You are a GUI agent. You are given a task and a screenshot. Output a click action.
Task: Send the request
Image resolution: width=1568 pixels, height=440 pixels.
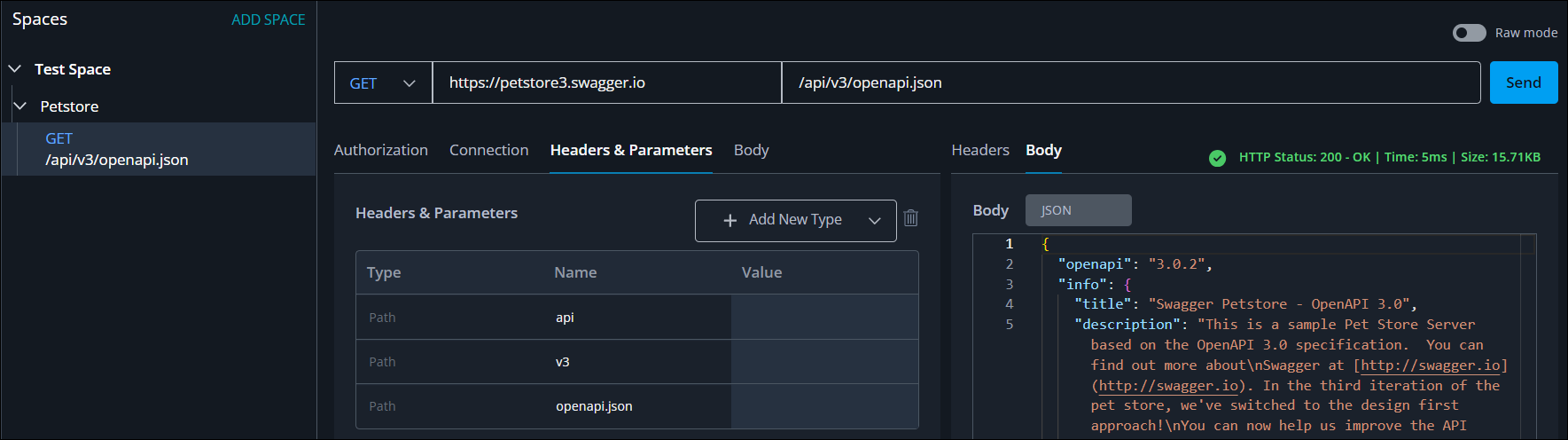tap(1523, 82)
